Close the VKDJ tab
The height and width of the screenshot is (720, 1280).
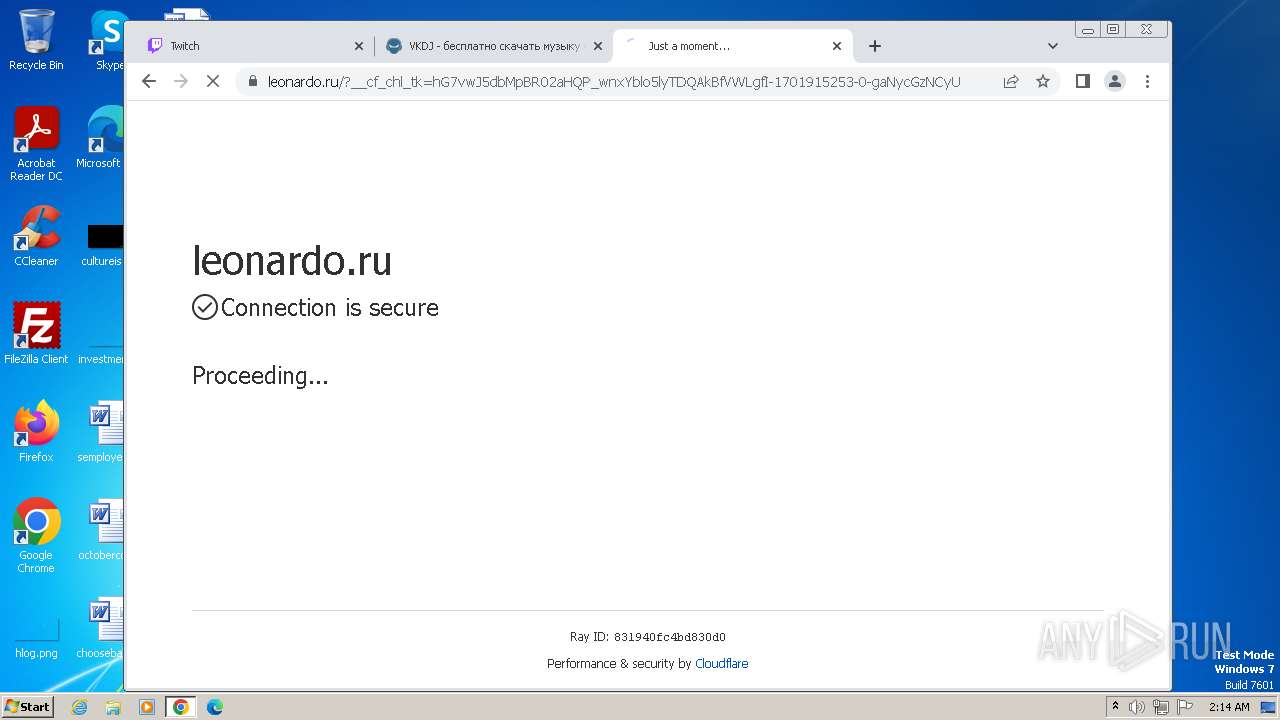coord(598,46)
